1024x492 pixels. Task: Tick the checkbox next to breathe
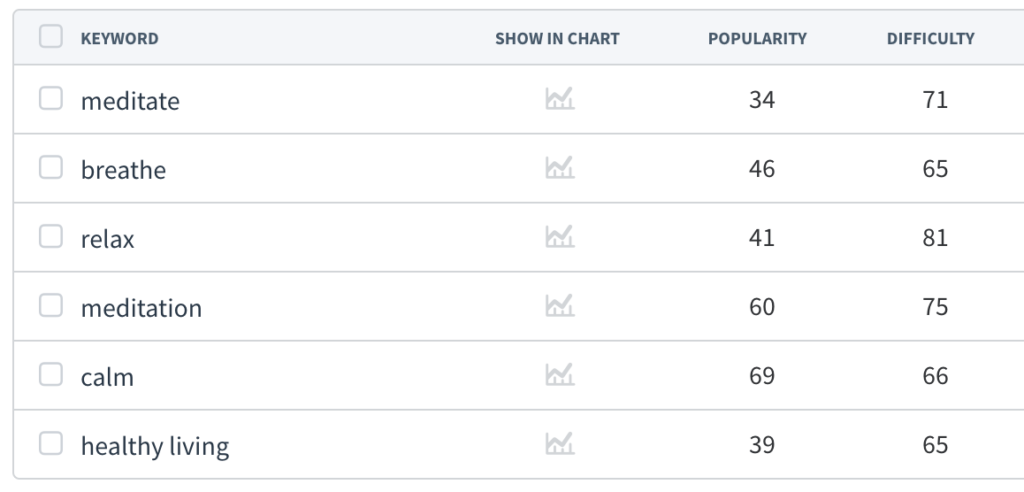point(51,167)
